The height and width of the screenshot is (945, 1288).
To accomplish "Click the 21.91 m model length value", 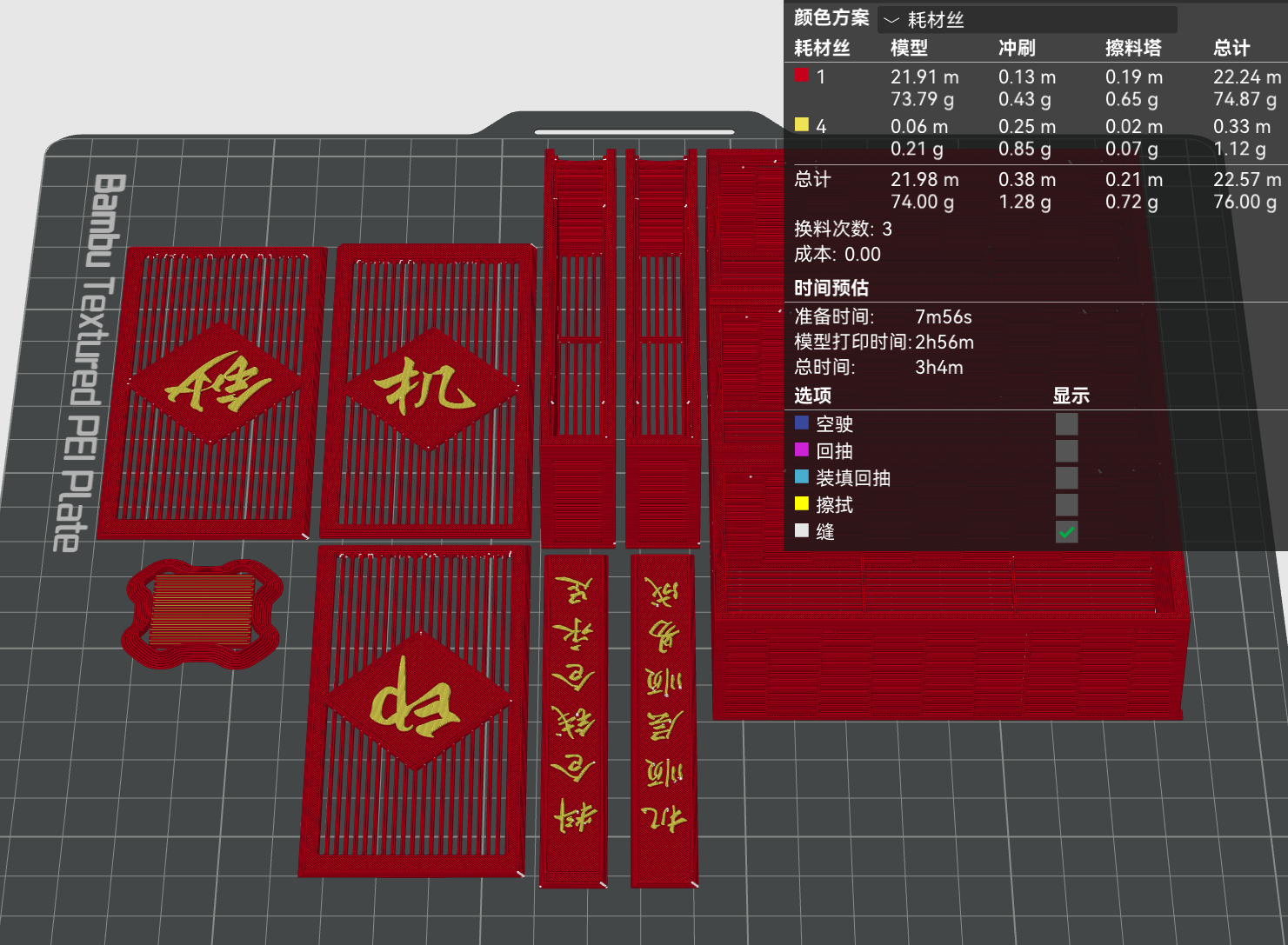I will [924, 77].
